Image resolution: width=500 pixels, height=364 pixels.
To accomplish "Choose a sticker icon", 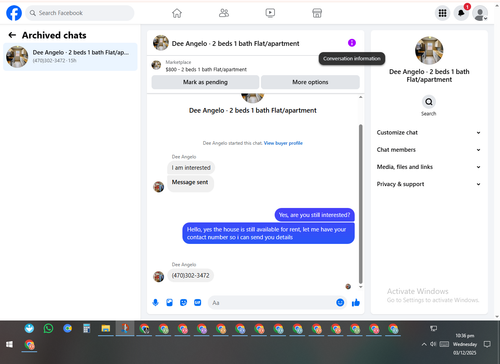I will [183, 302].
